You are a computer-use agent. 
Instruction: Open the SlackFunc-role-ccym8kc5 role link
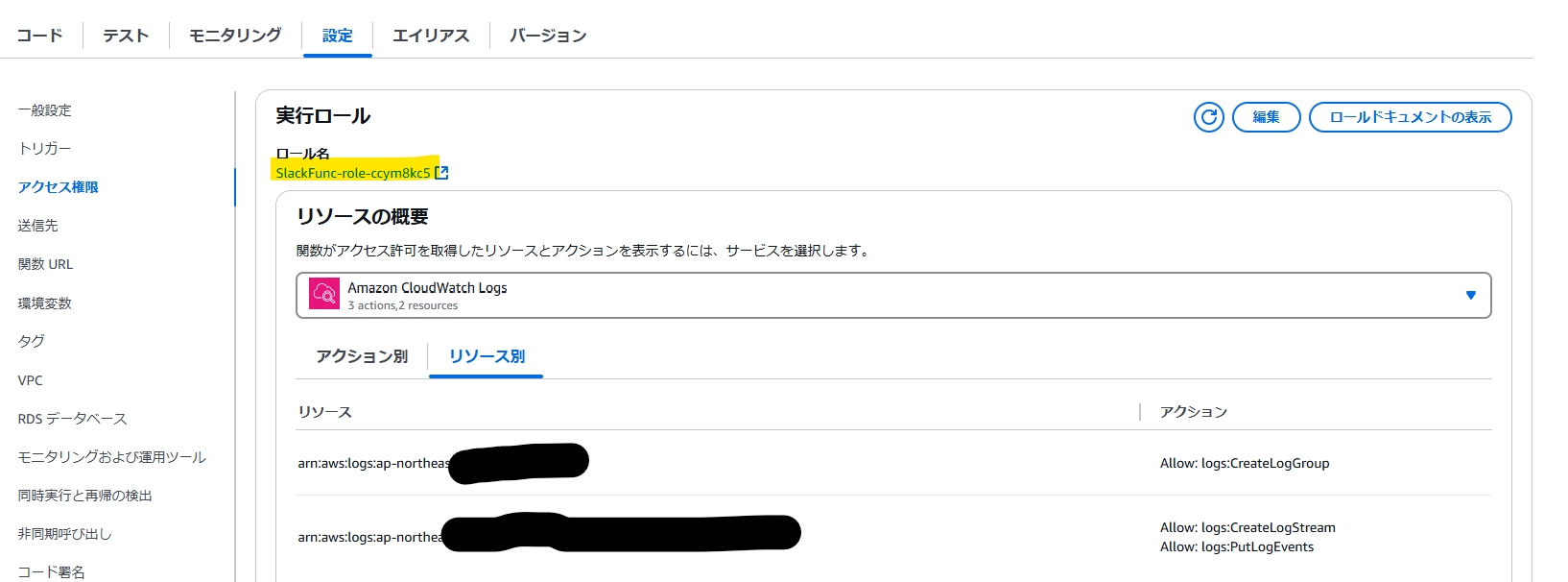356,173
